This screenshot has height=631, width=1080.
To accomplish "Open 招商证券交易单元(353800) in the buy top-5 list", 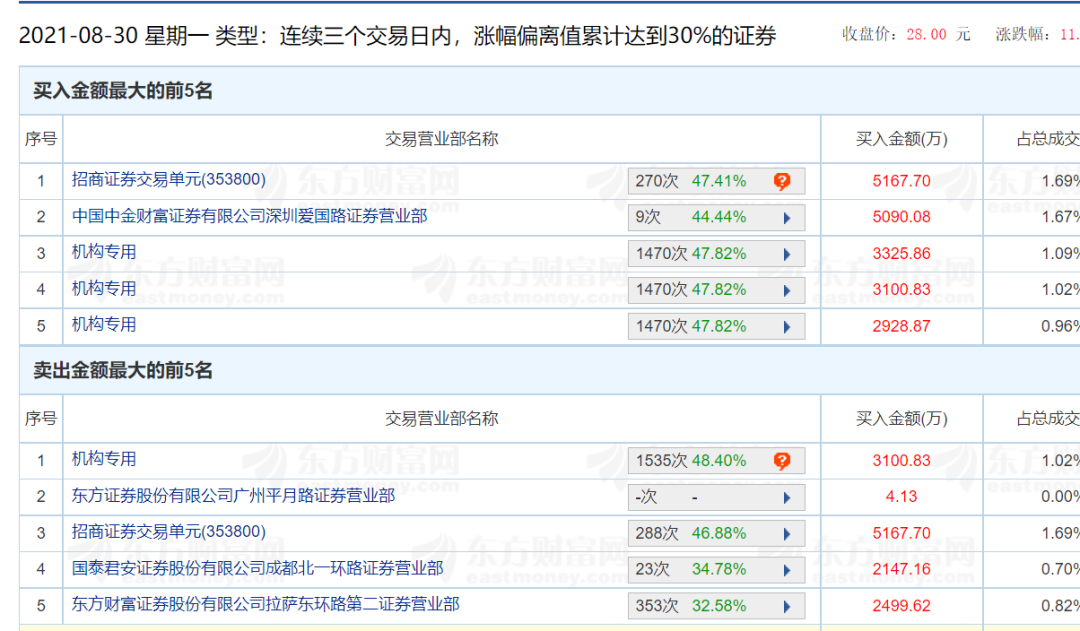I will 168,180.
